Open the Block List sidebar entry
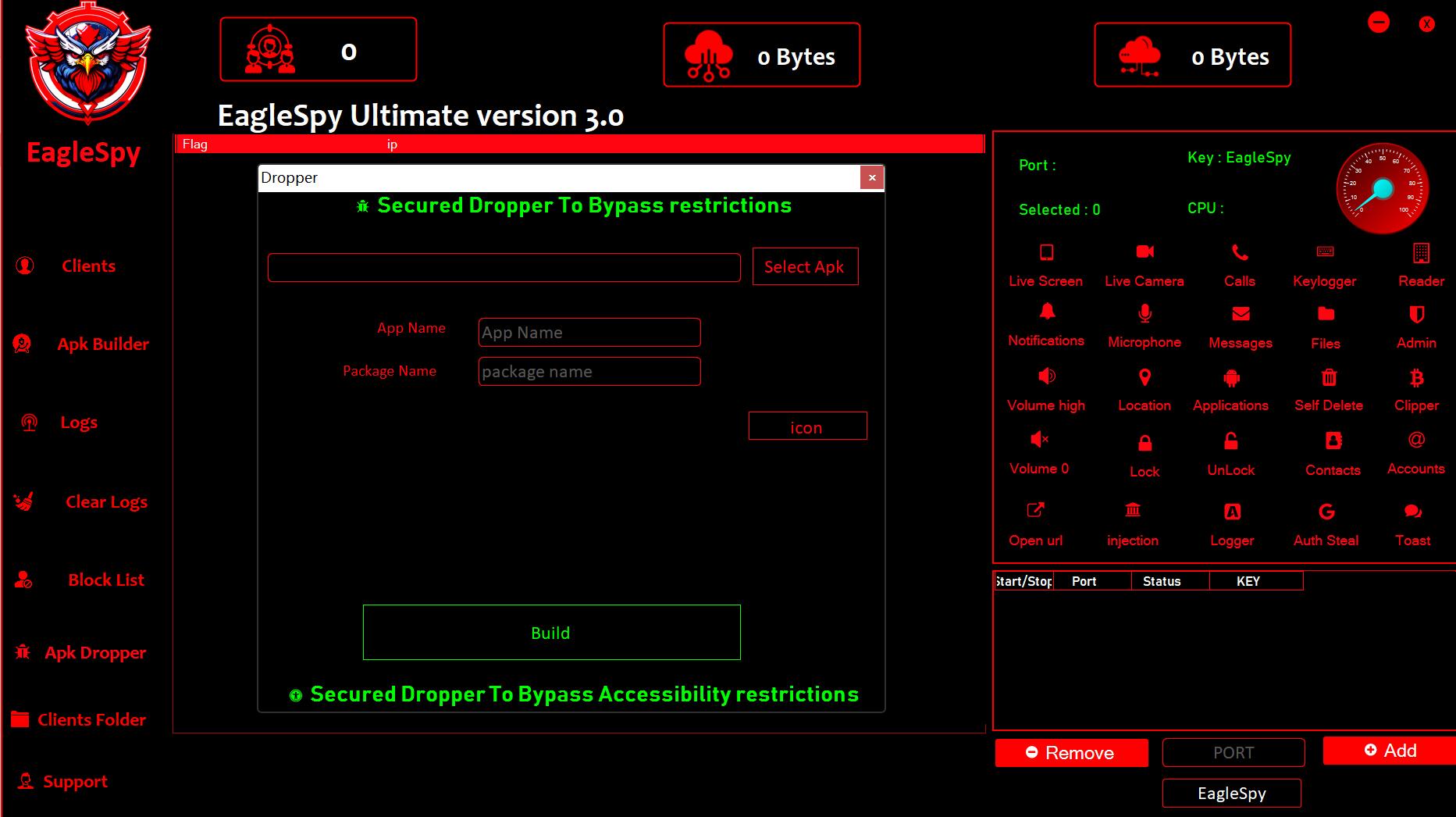The image size is (1456, 817). (x=105, y=580)
